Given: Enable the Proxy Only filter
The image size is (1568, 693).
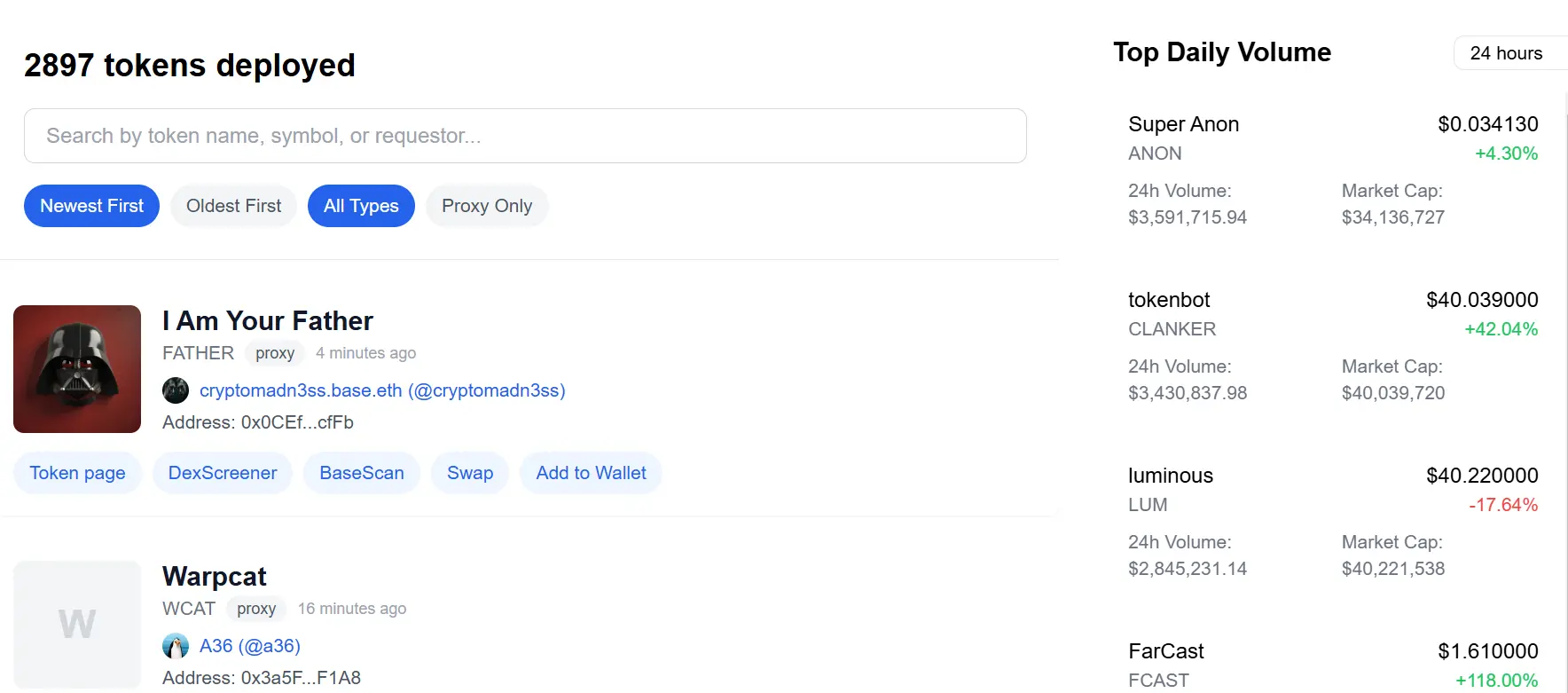Looking at the screenshot, I should pyautogui.click(x=486, y=206).
